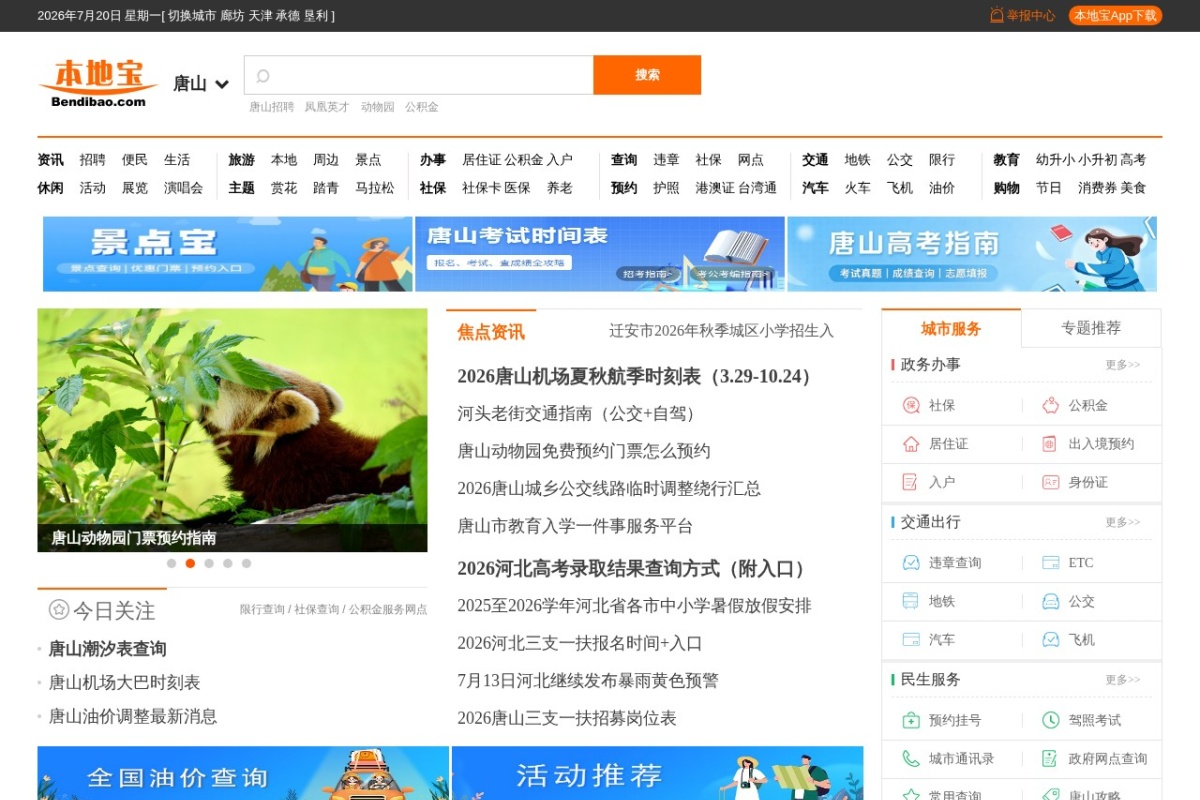
Task: Go to fifth carousel slide dot
Action: tap(246, 563)
